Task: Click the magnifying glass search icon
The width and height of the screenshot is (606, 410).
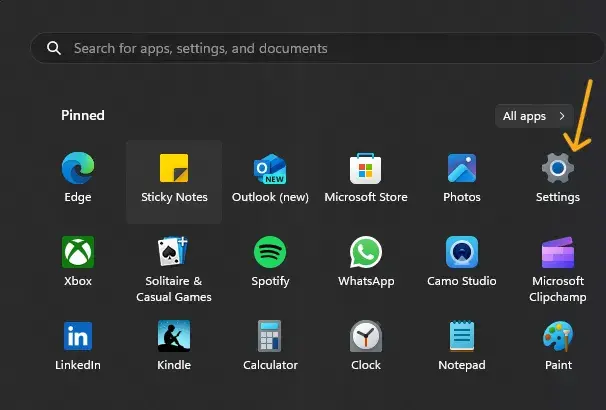Action: click(x=54, y=48)
